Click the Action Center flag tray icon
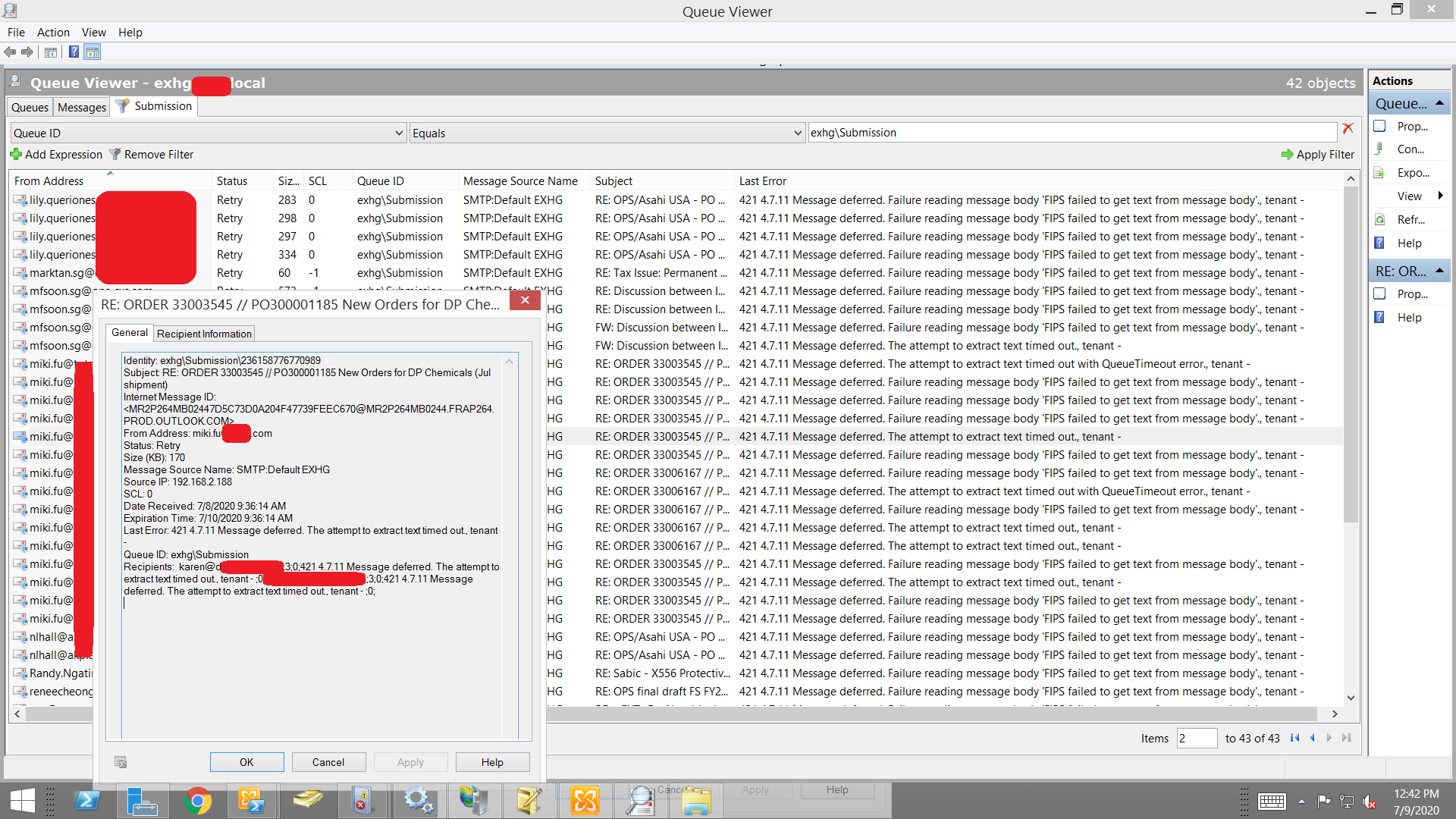 point(1324,802)
